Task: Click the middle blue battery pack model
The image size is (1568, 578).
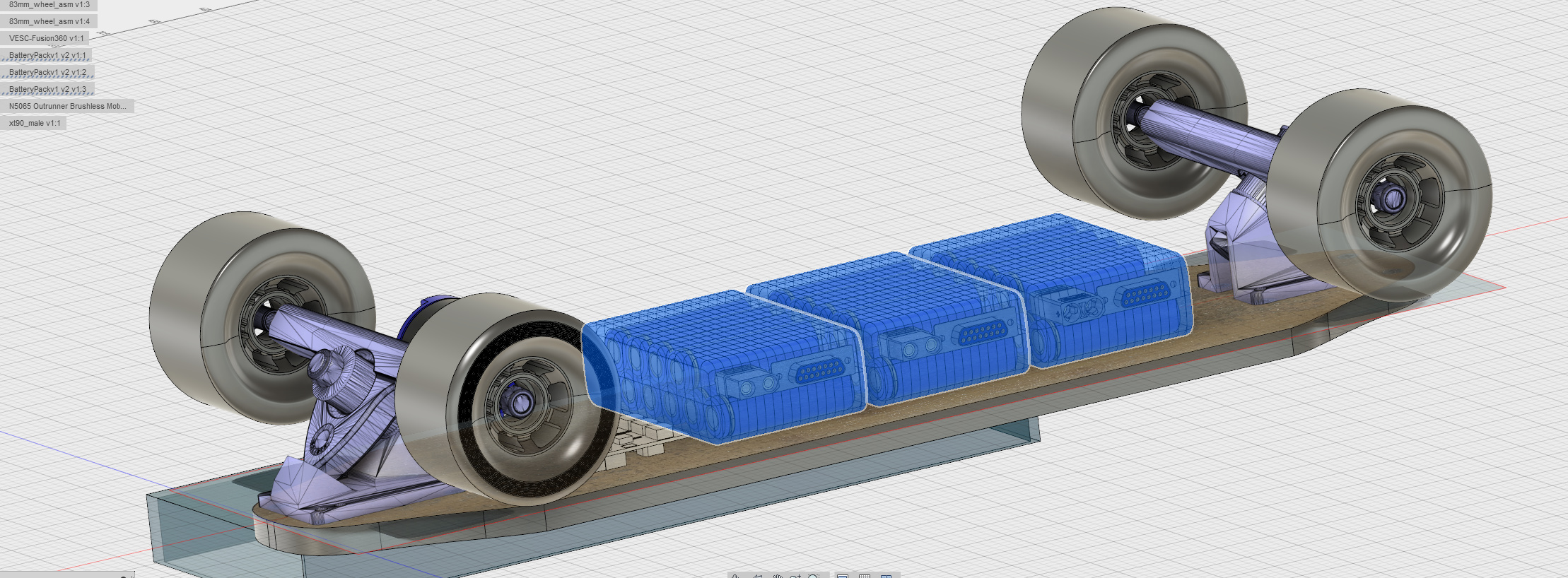Action: 884,311
